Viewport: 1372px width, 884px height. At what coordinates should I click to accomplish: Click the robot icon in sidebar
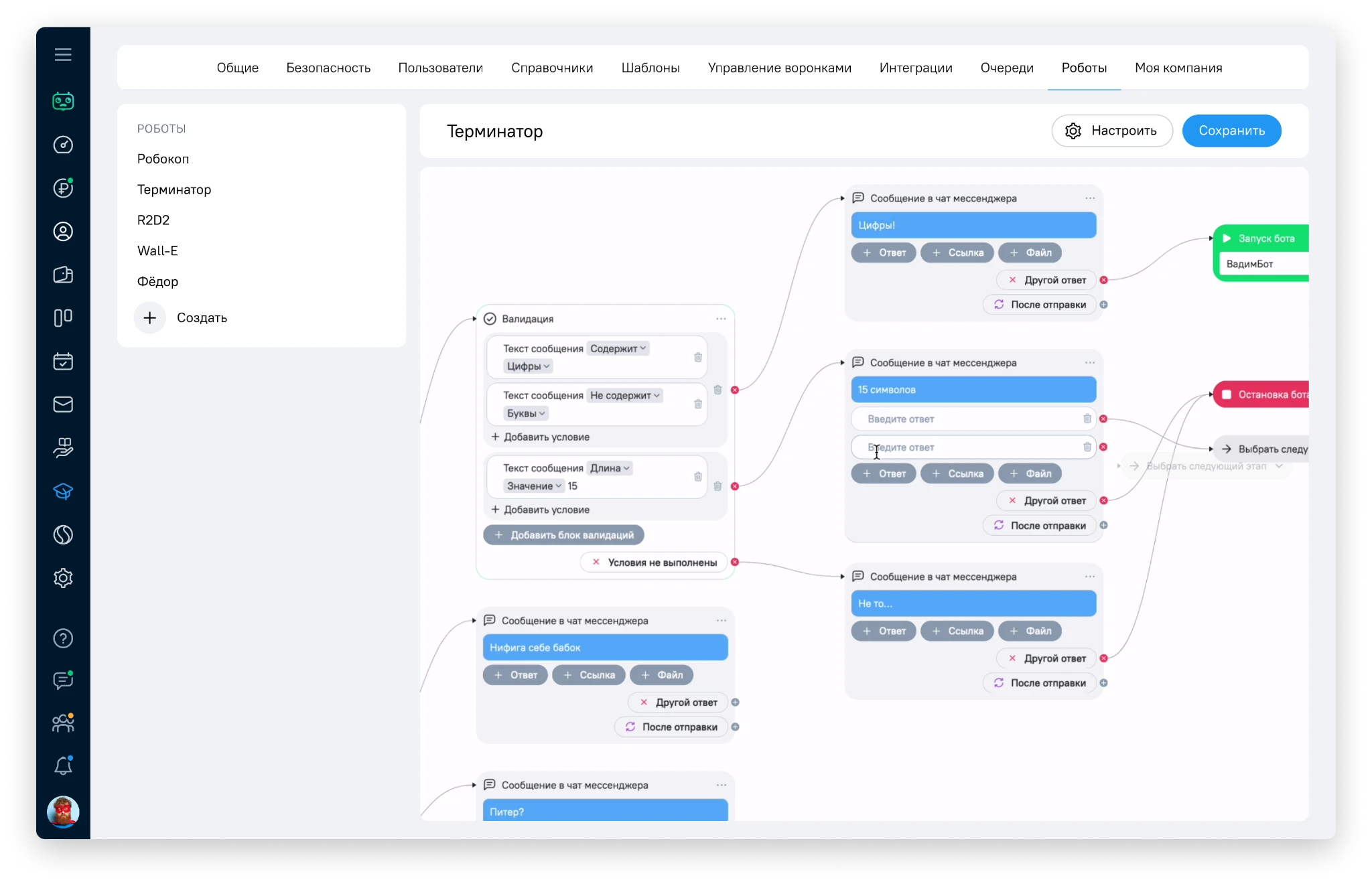(63, 101)
